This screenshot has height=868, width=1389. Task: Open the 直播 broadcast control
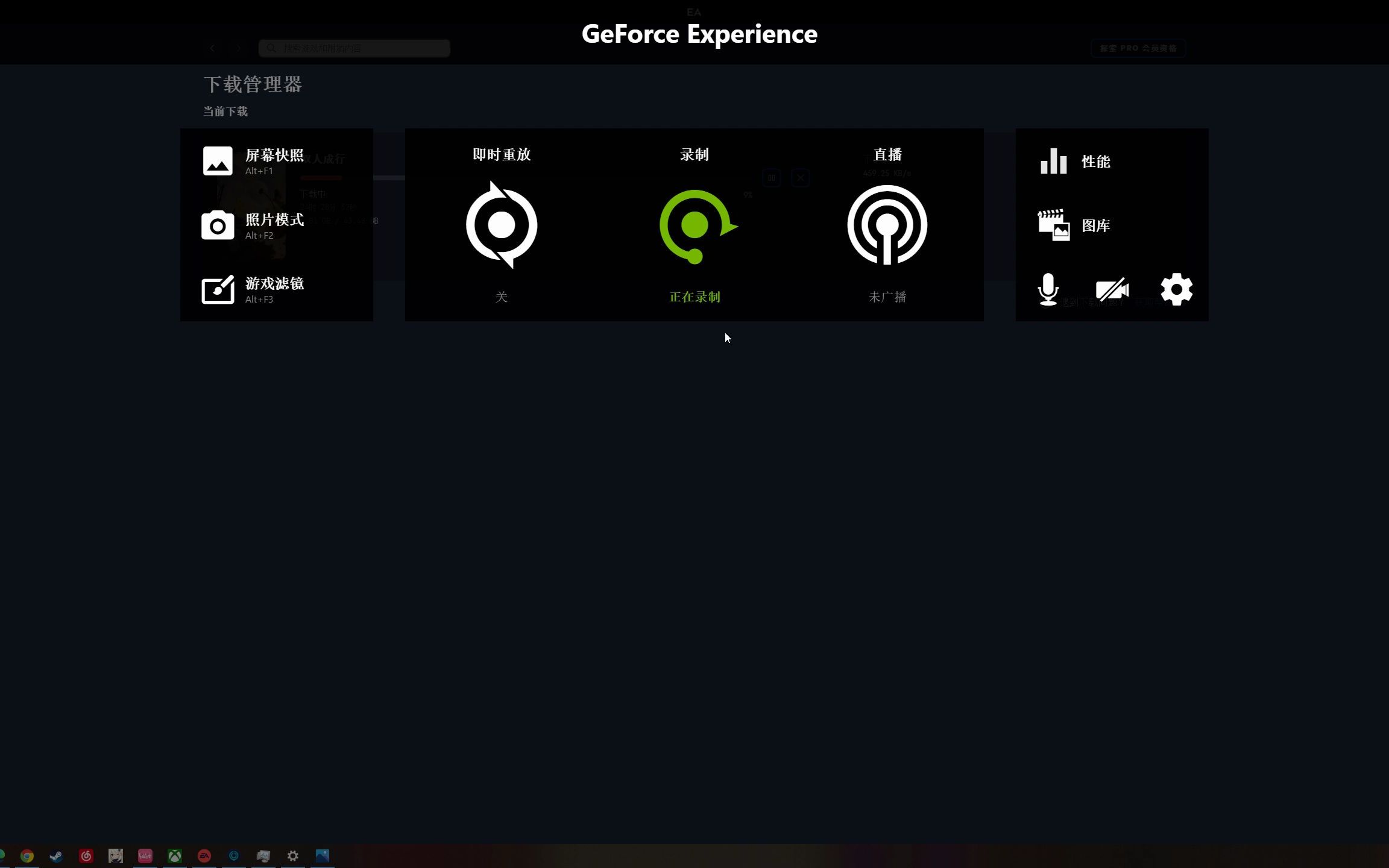[x=887, y=225]
